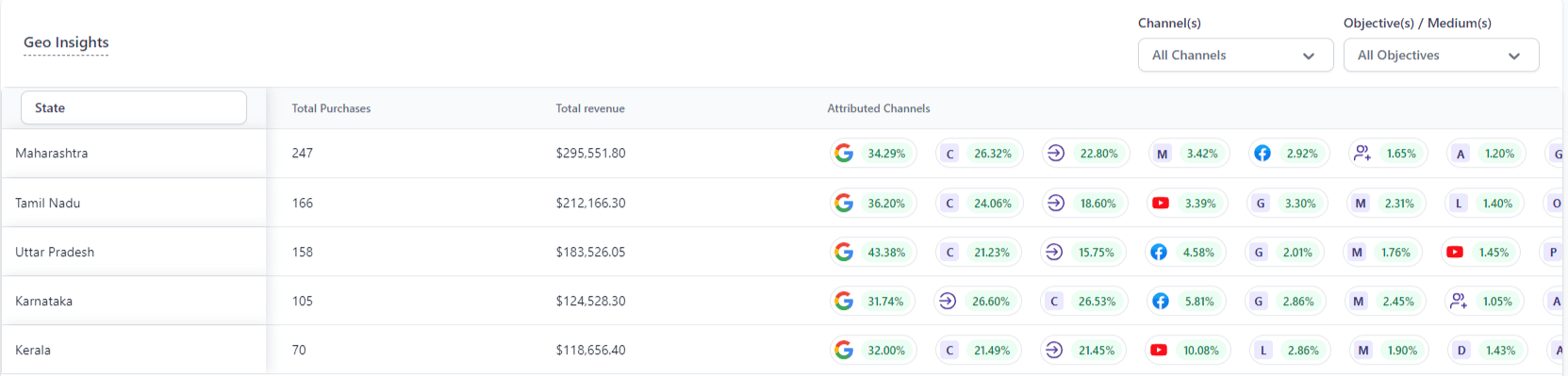Click Total revenue column header
This screenshot has height=376, width=1568.
point(590,108)
